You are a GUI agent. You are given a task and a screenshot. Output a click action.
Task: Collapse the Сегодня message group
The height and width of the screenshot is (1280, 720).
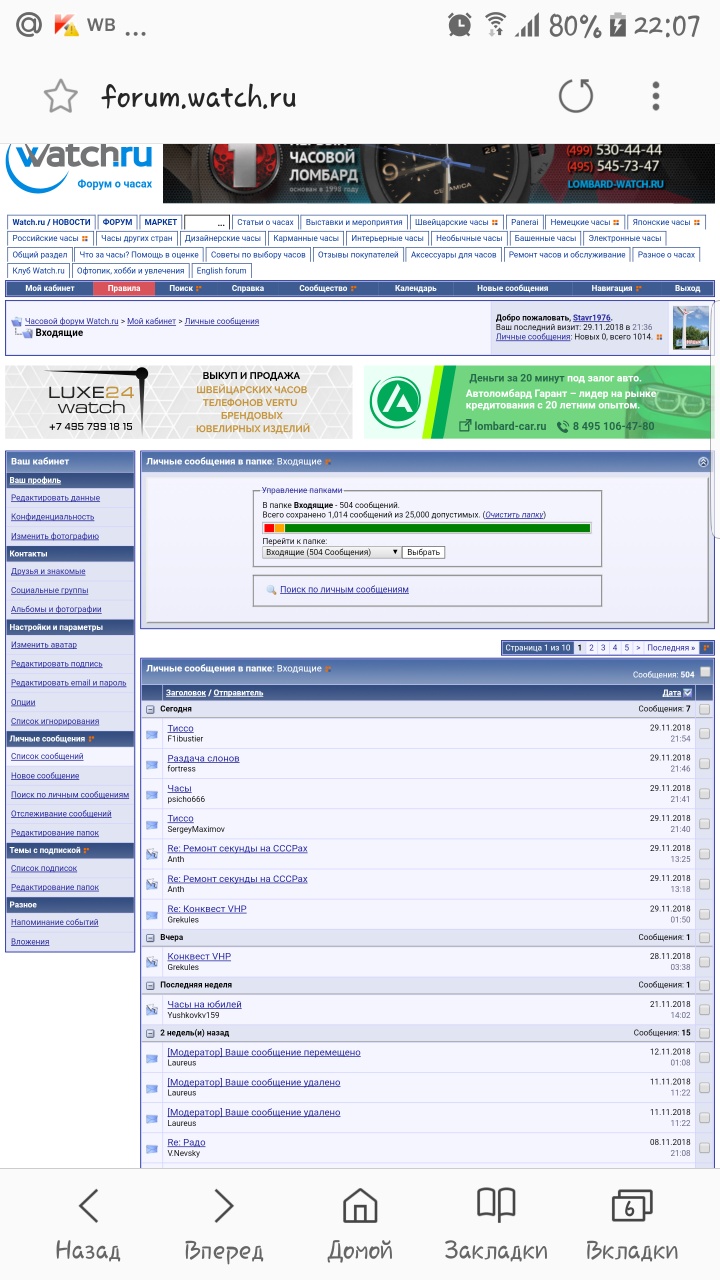(151, 709)
